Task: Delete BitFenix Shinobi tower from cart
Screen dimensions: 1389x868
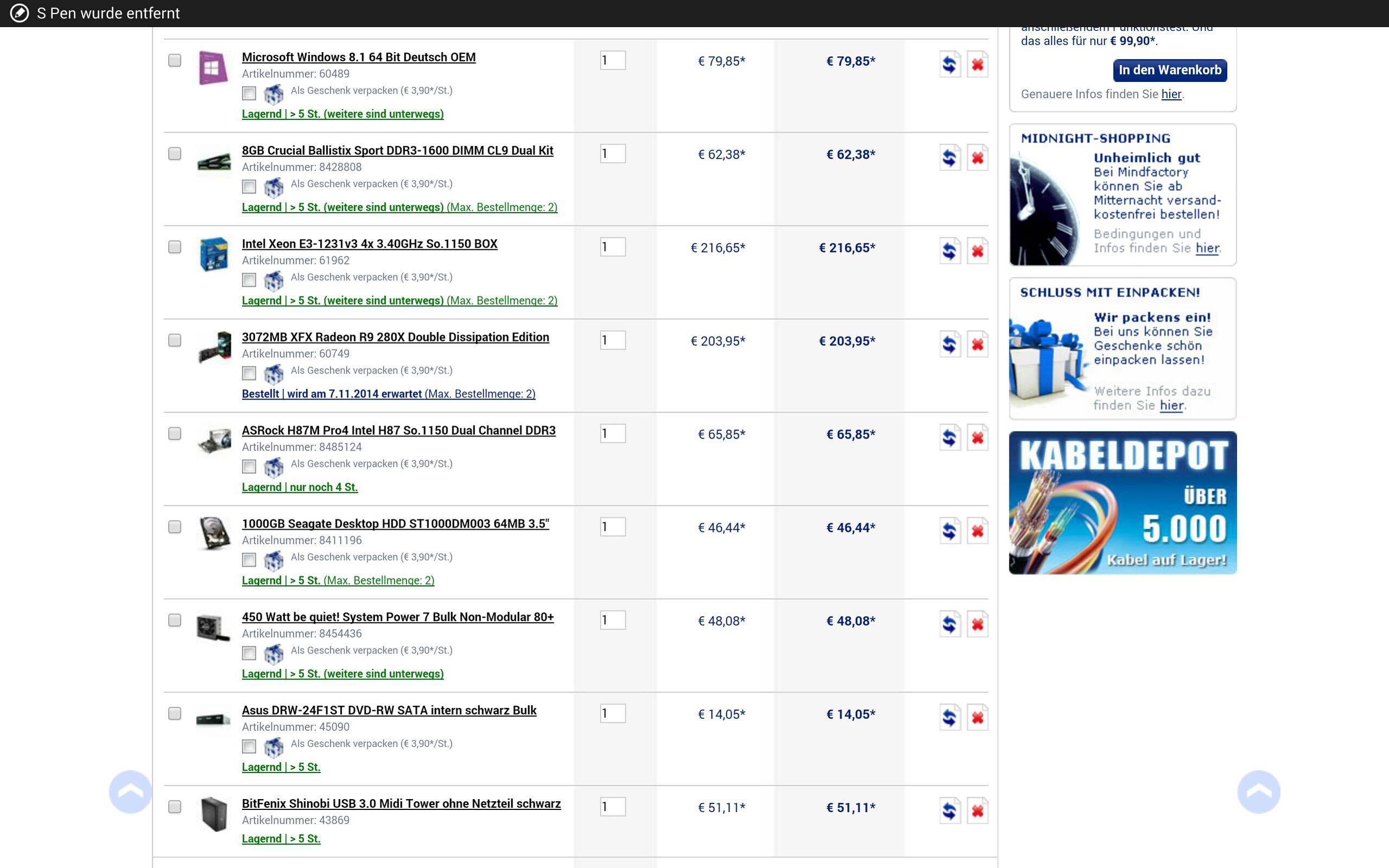Action: click(x=977, y=810)
